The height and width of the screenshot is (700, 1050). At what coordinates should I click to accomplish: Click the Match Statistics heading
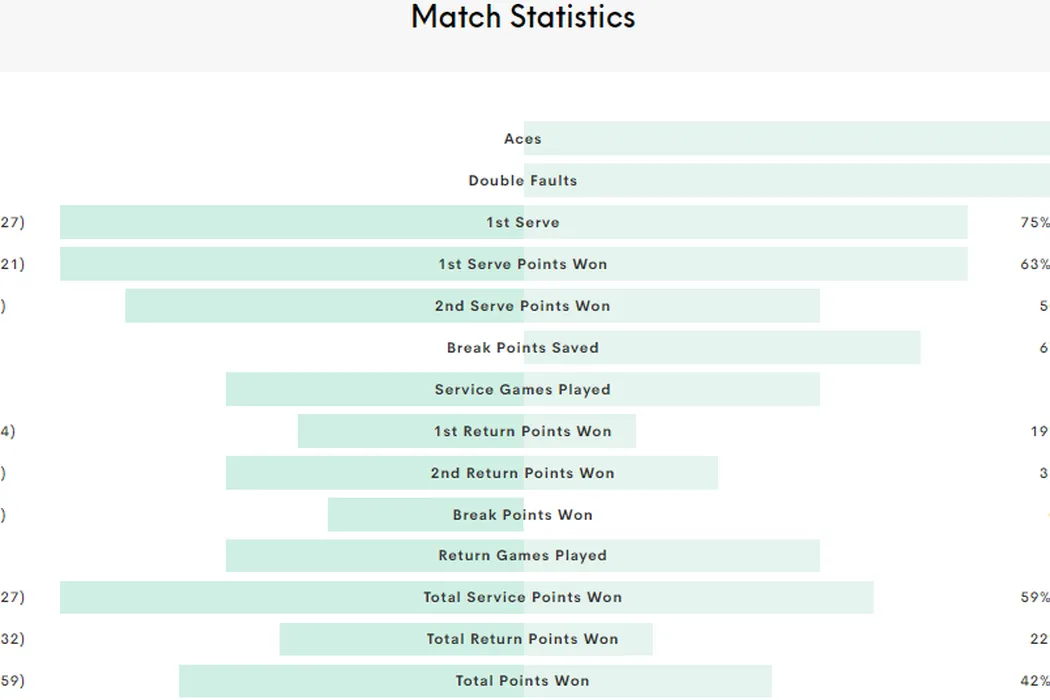tap(523, 18)
